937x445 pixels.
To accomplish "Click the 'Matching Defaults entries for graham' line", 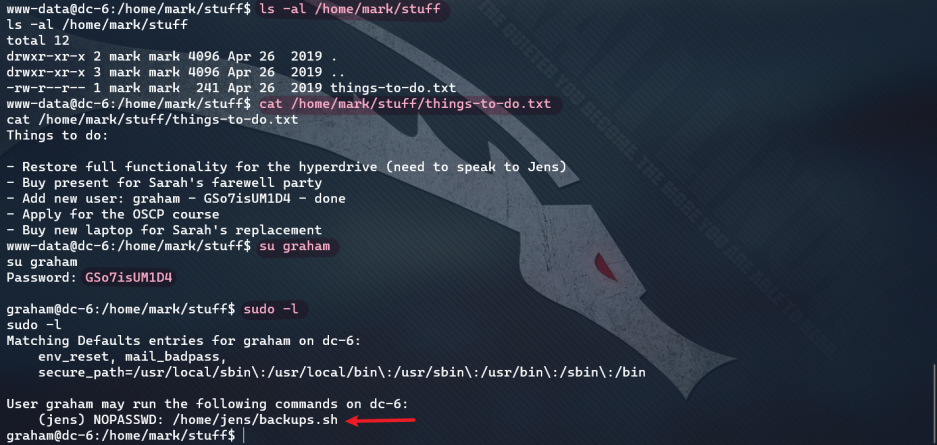I will pyautogui.click(x=192, y=341).
